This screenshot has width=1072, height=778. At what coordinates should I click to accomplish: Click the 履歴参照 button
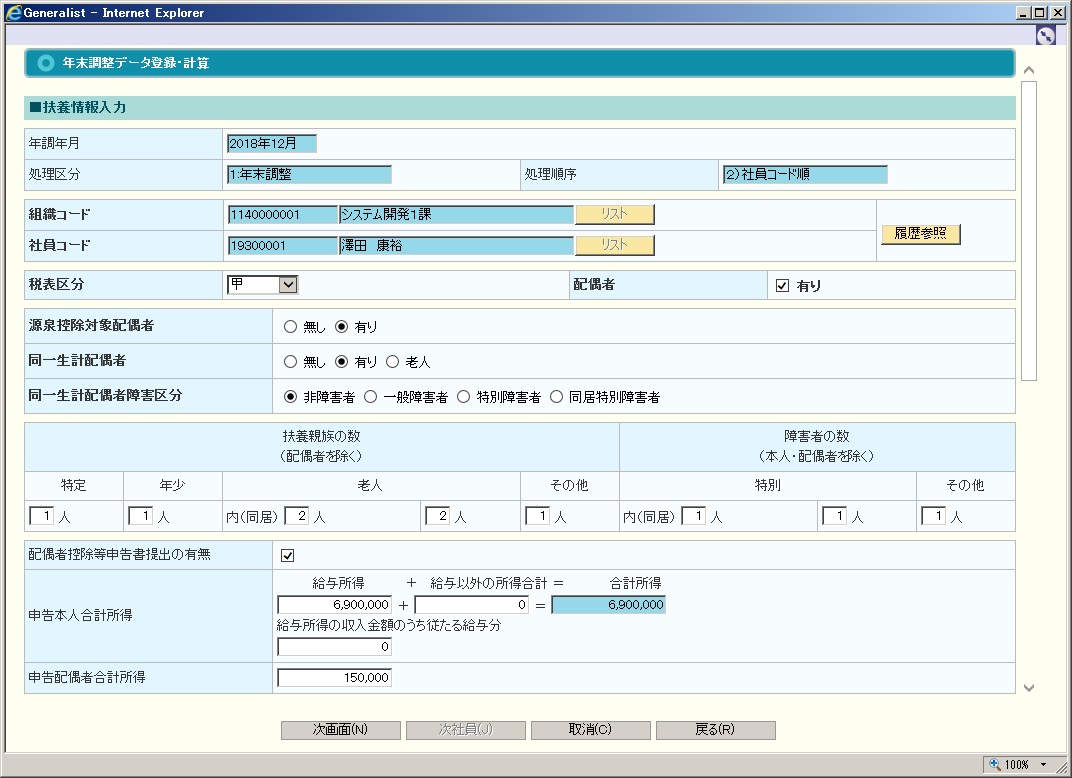tap(920, 234)
